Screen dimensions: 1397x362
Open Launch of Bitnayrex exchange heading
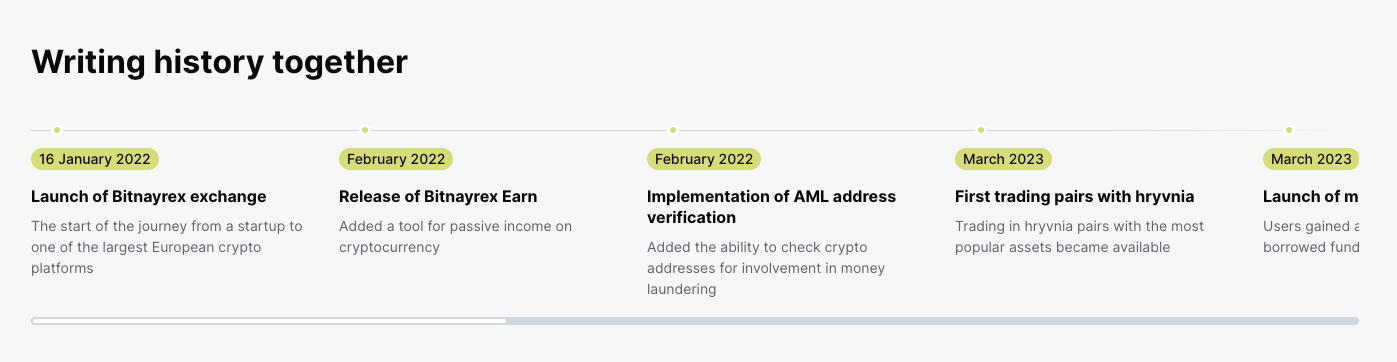[x=149, y=197]
